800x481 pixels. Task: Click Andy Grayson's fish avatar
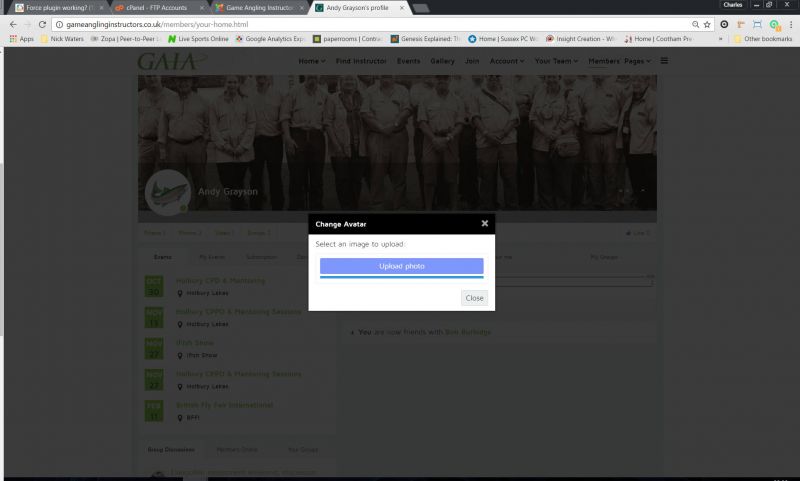pos(168,192)
